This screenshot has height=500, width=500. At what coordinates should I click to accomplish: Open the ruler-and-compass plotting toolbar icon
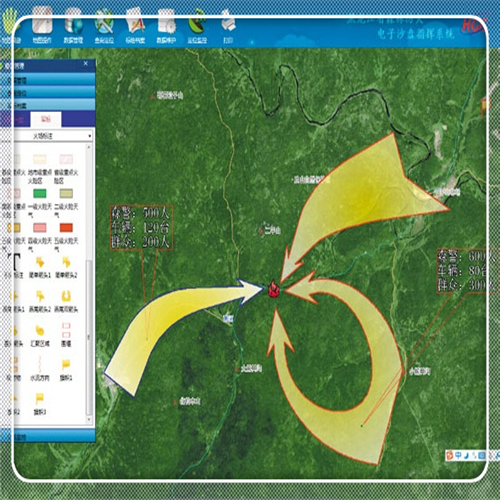[135, 23]
